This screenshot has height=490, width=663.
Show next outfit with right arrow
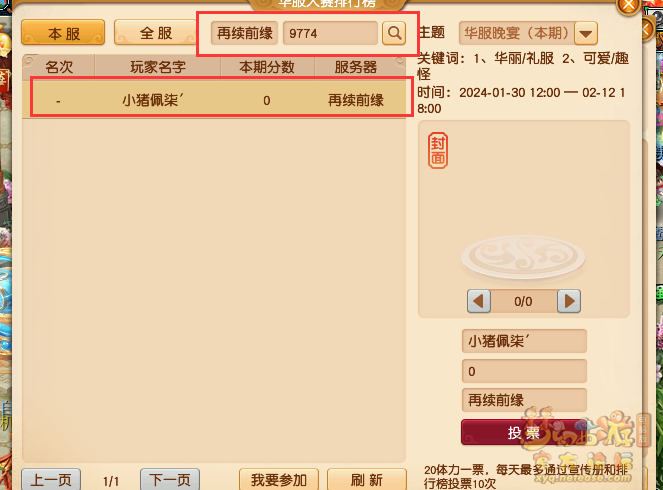569,301
